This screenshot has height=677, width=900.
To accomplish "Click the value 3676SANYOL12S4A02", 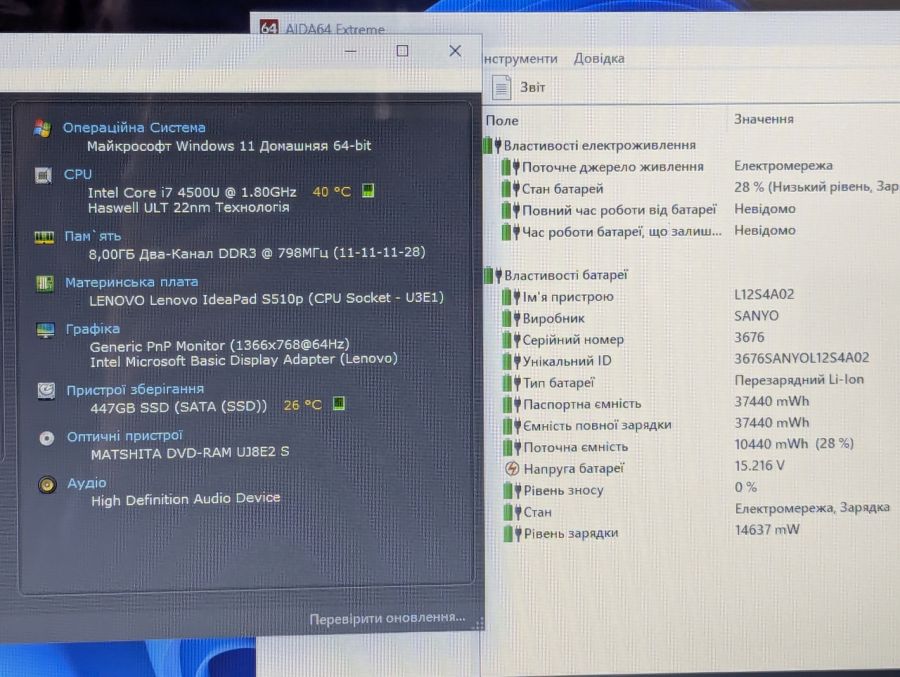I will click(801, 358).
